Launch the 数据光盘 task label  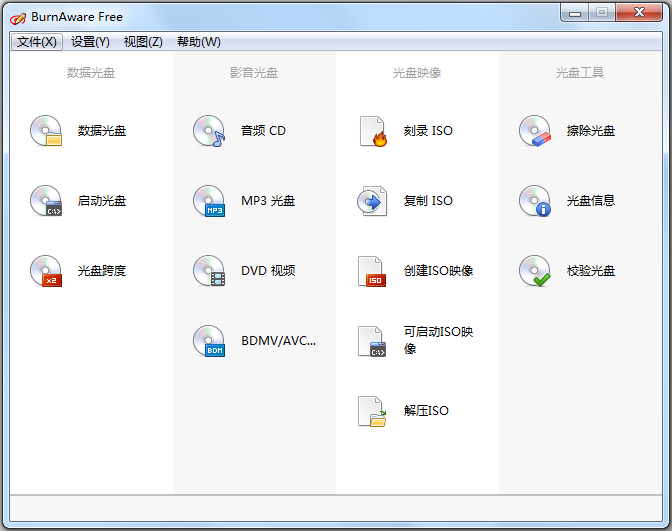click(102, 131)
